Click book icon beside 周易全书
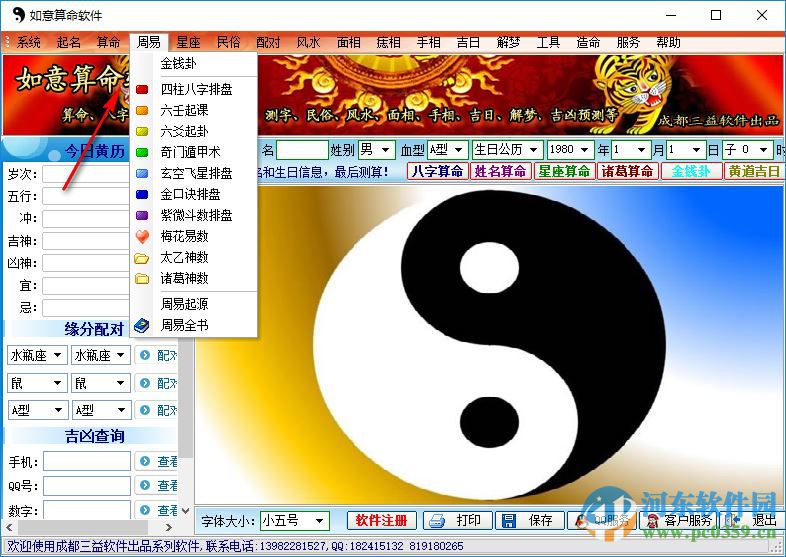 click(142, 325)
